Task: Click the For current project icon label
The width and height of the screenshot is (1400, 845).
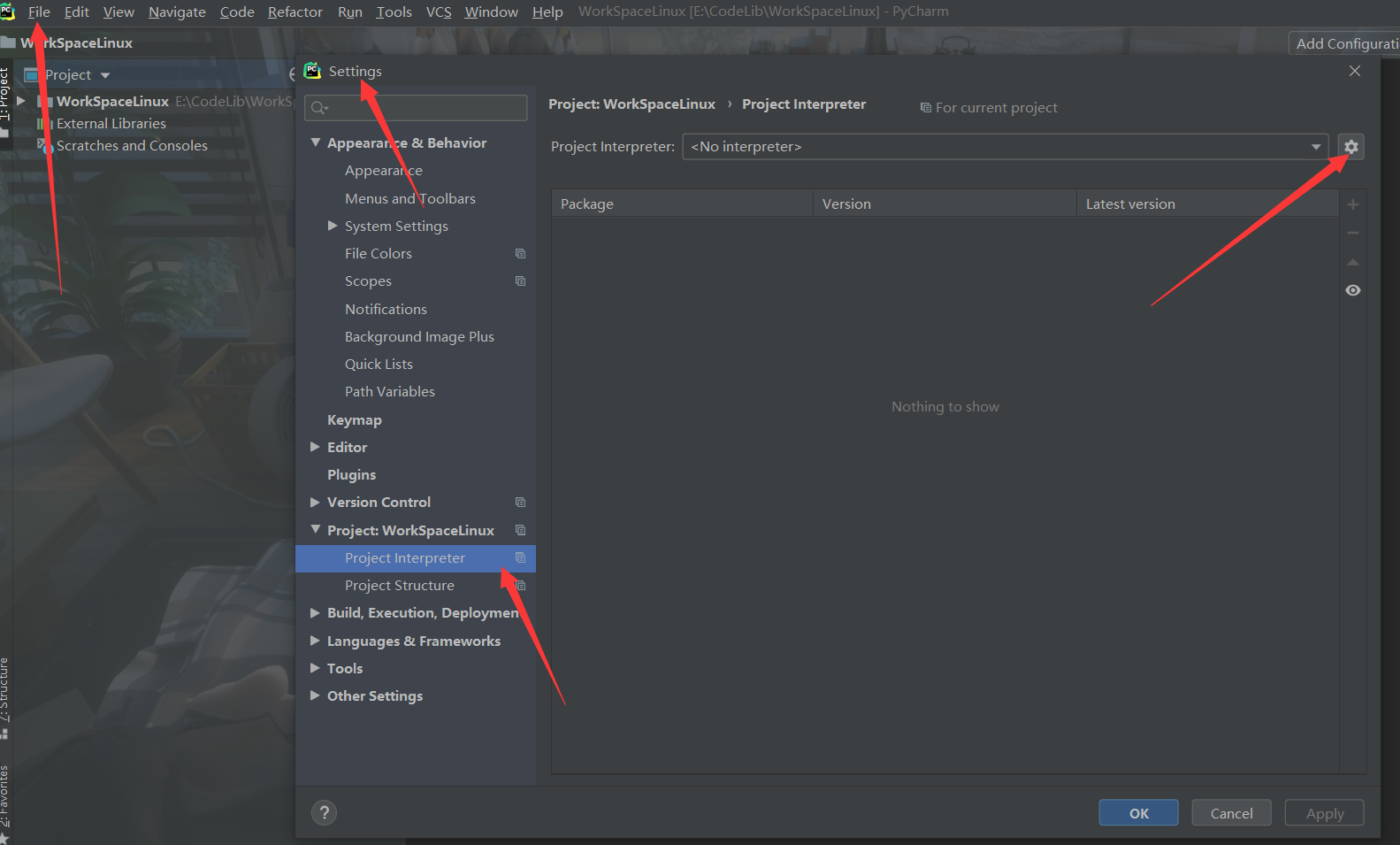Action: point(989,107)
